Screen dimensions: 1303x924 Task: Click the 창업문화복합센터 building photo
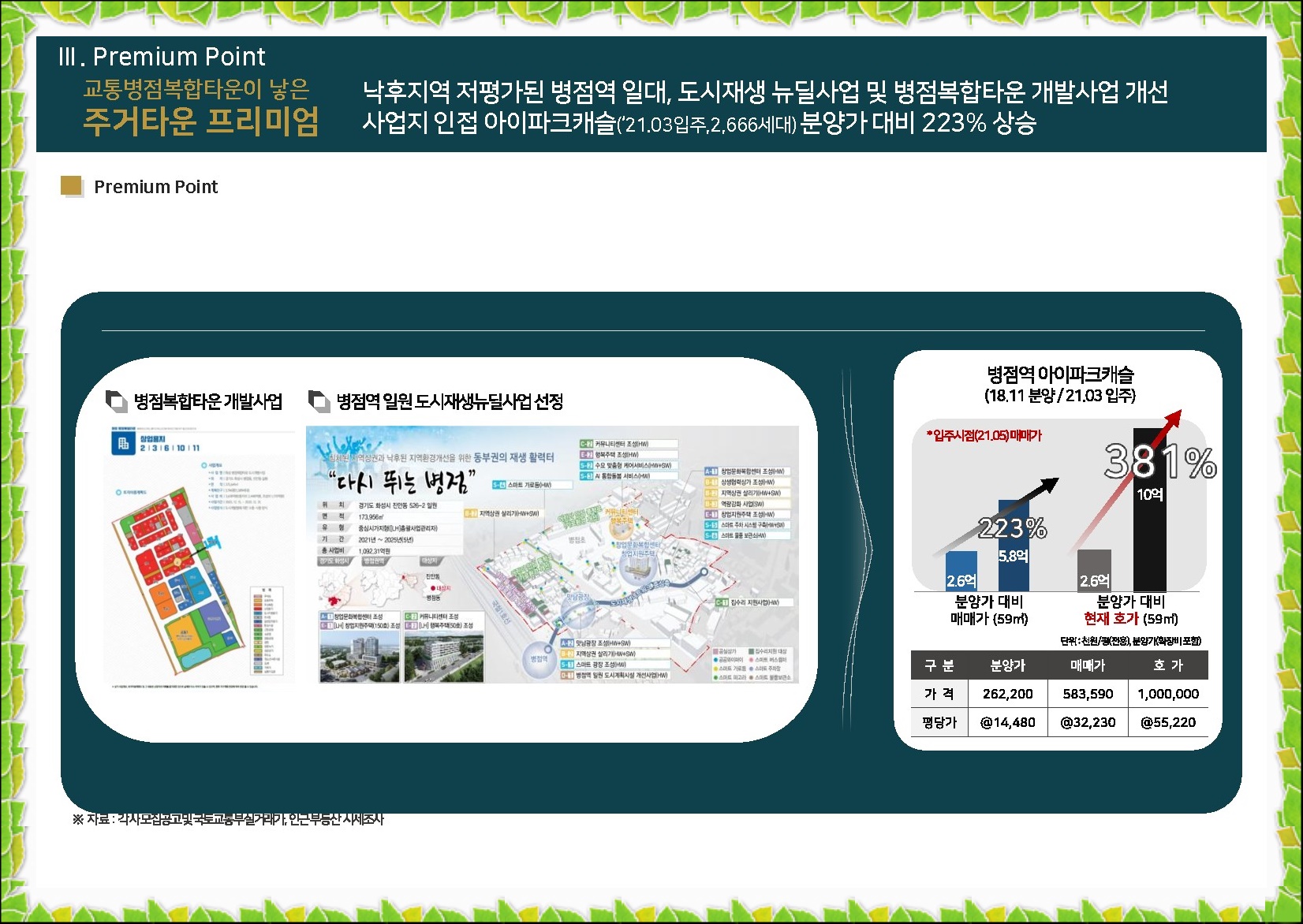[x=359, y=656]
